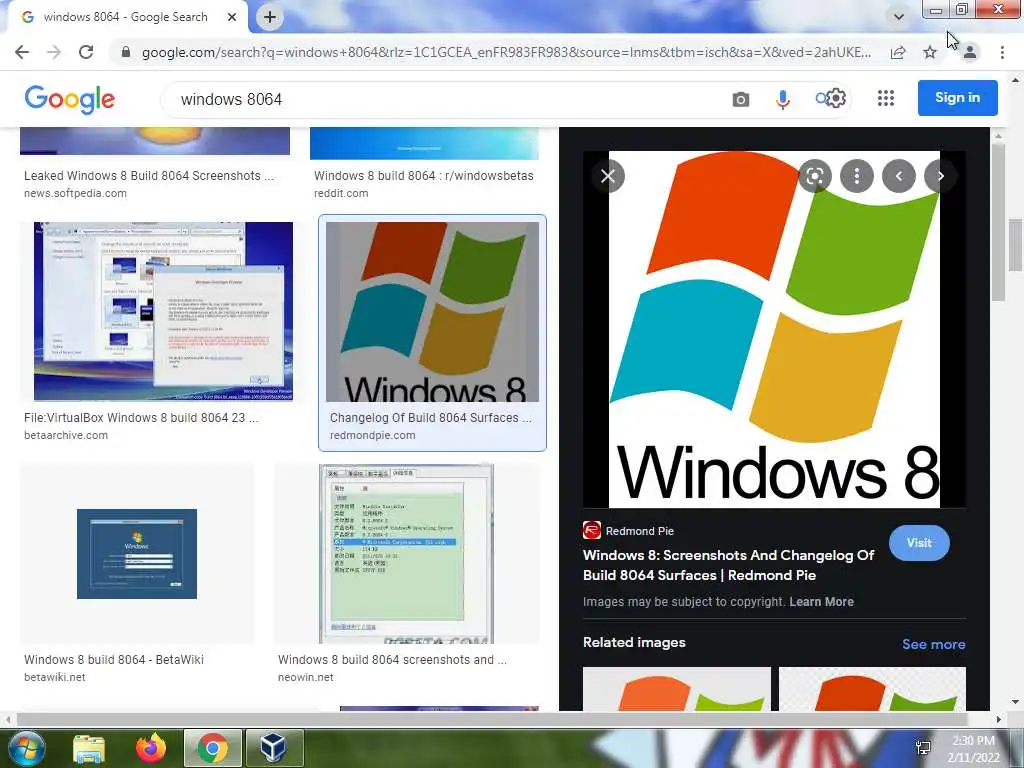Search by image camera icon

tap(741, 99)
